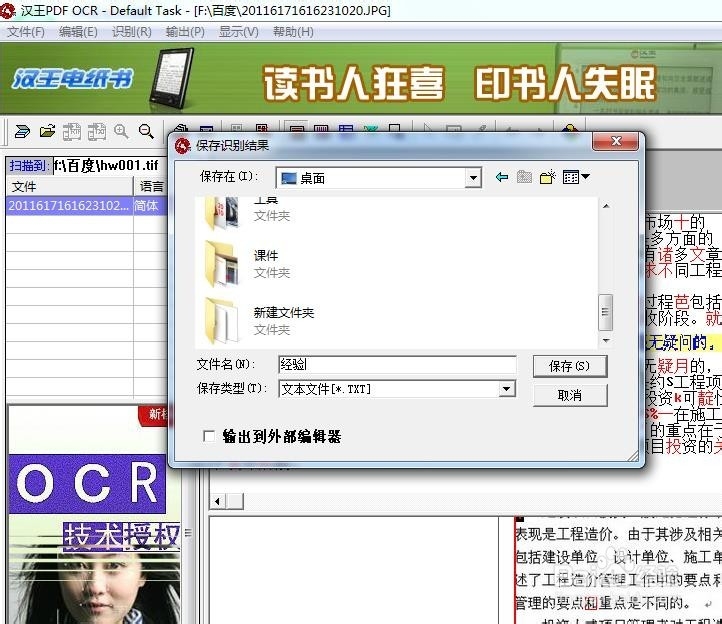Click the 技术授权 ad text
722x624 pixels.
pos(121,536)
